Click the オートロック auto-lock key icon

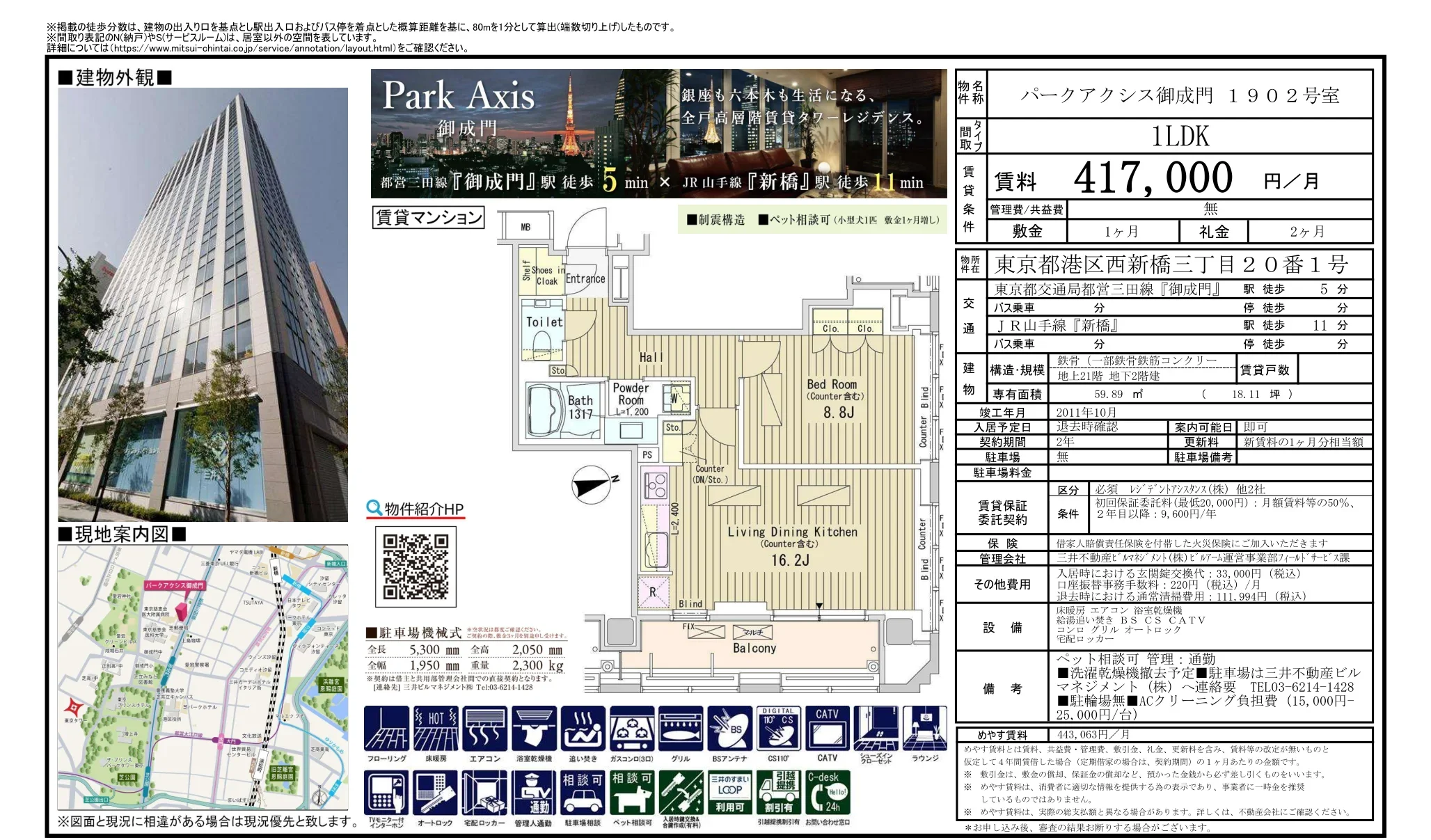[x=436, y=793]
